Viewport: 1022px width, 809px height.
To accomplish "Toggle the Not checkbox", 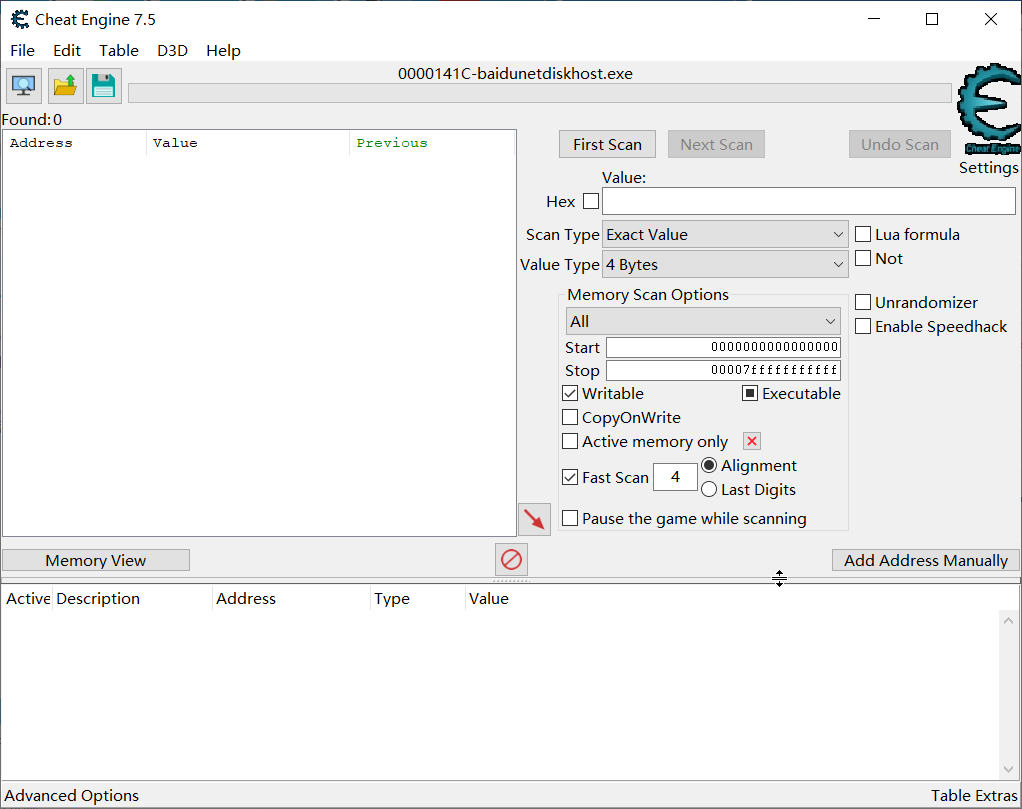I will pyautogui.click(x=863, y=258).
